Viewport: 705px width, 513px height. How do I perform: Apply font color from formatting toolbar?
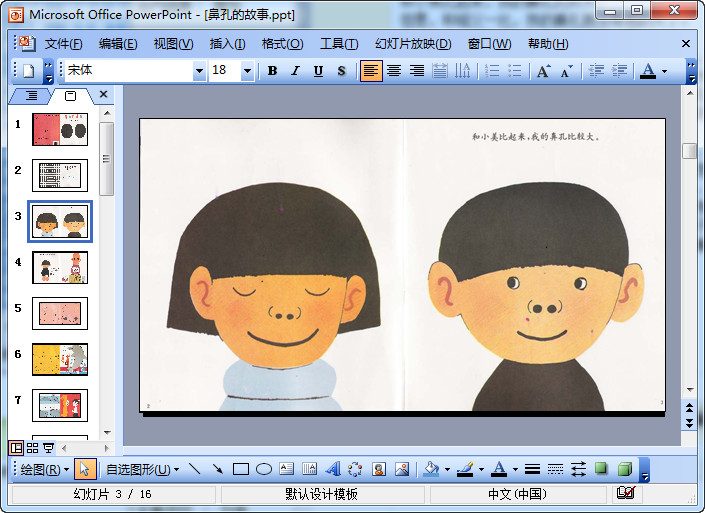point(648,71)
